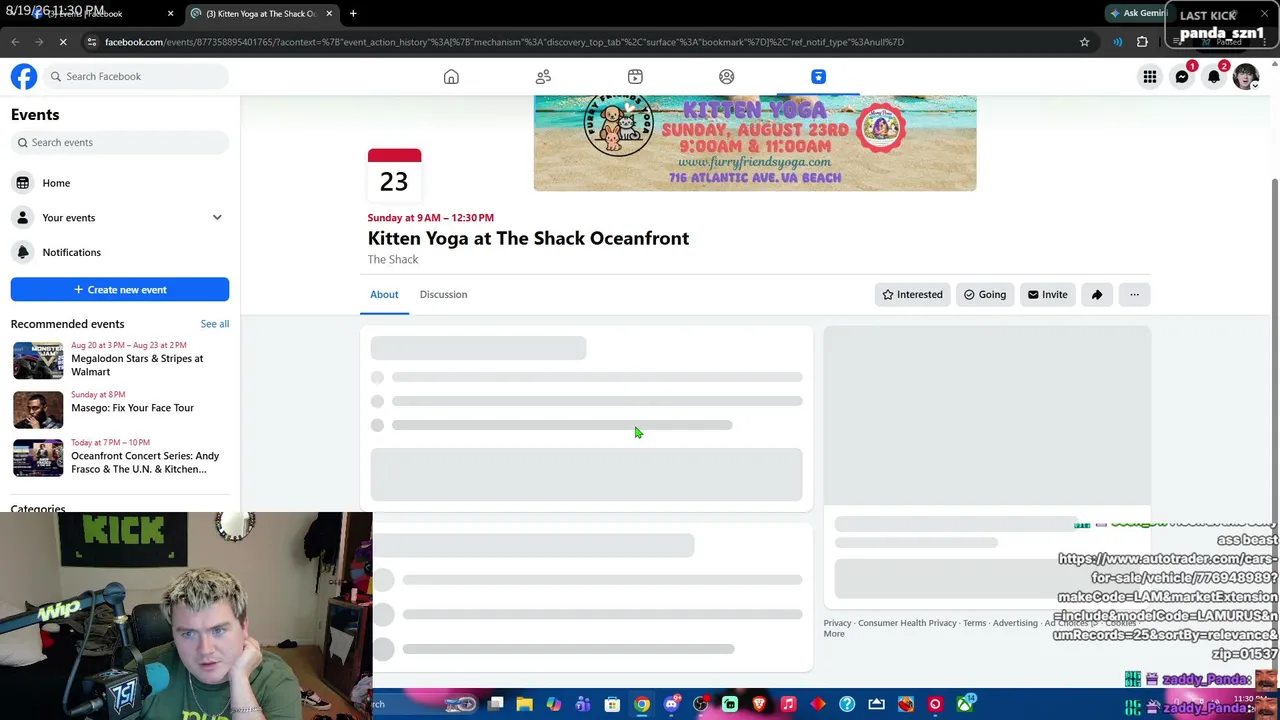This screenshot has width=1280, height=720.
Task: Open Megalodon Stars & Stripes event thumbnail
Action: [38, 360]
